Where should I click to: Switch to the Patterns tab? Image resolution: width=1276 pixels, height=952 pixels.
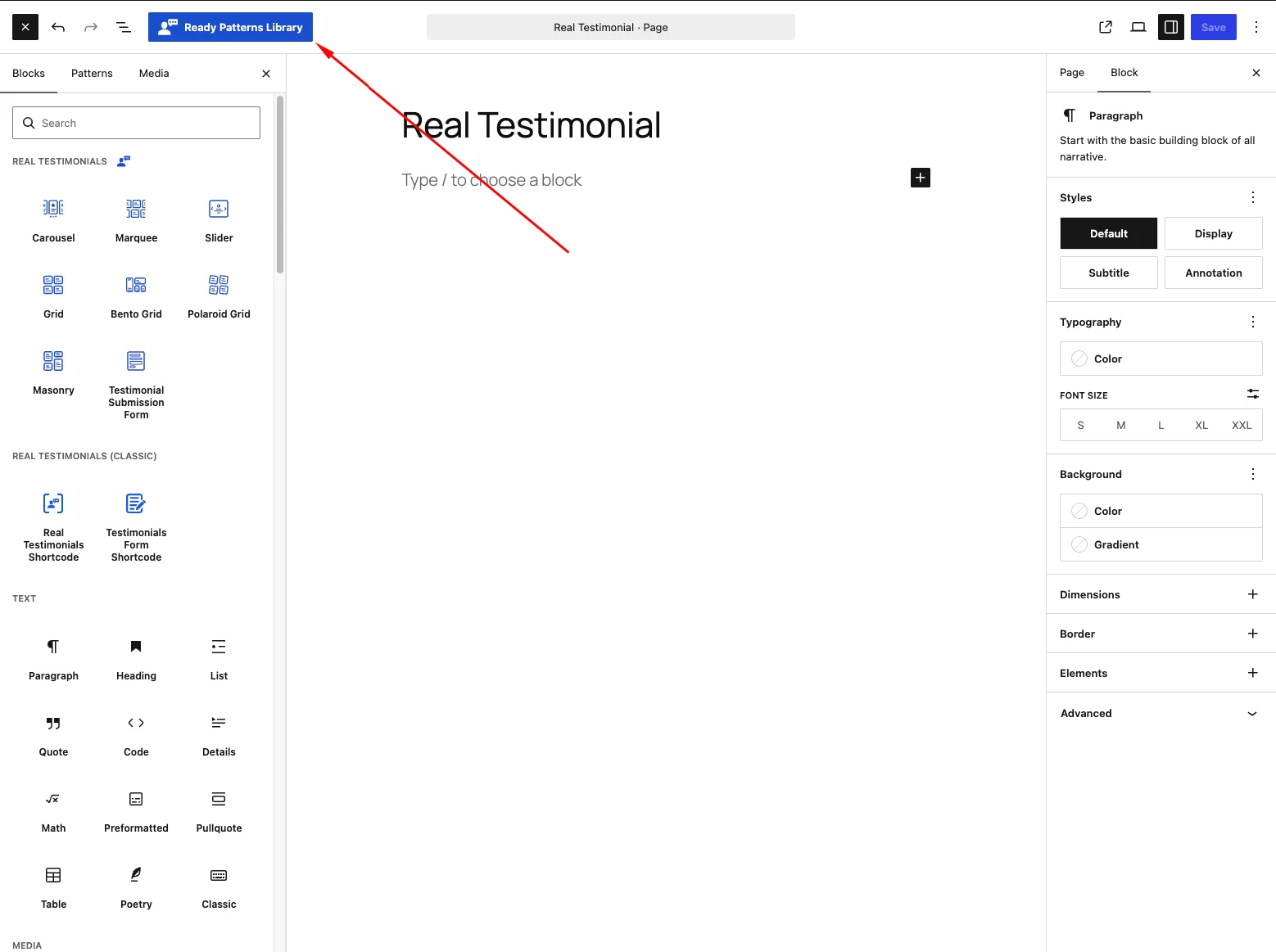(x=92, y=73)
